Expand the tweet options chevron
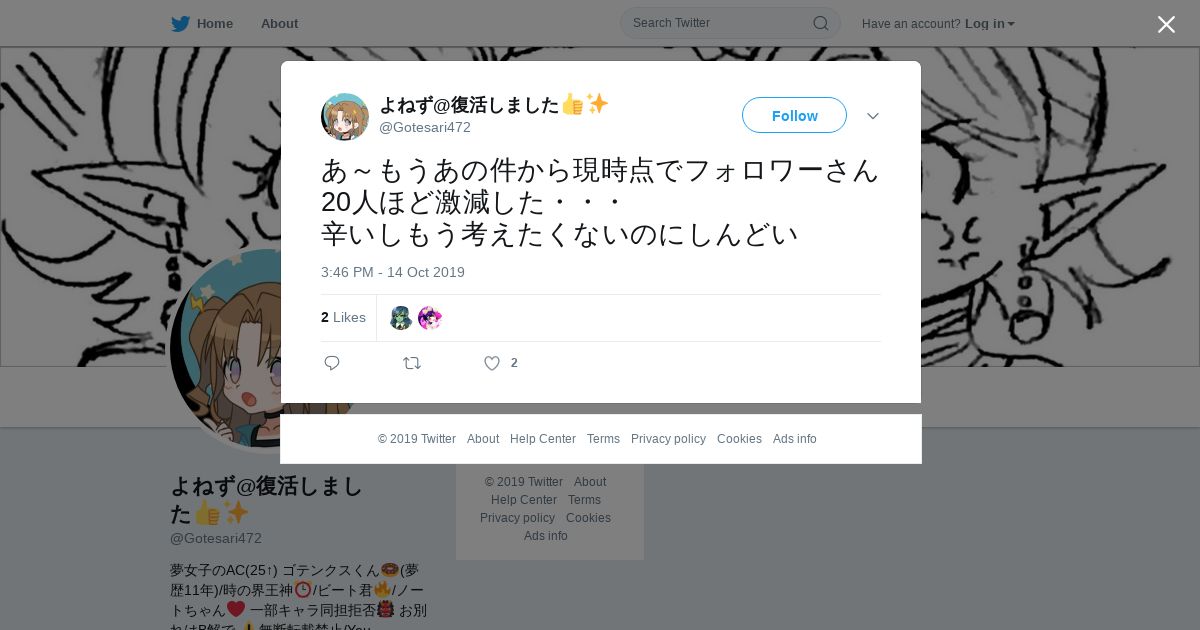 [x=873, y=116]
